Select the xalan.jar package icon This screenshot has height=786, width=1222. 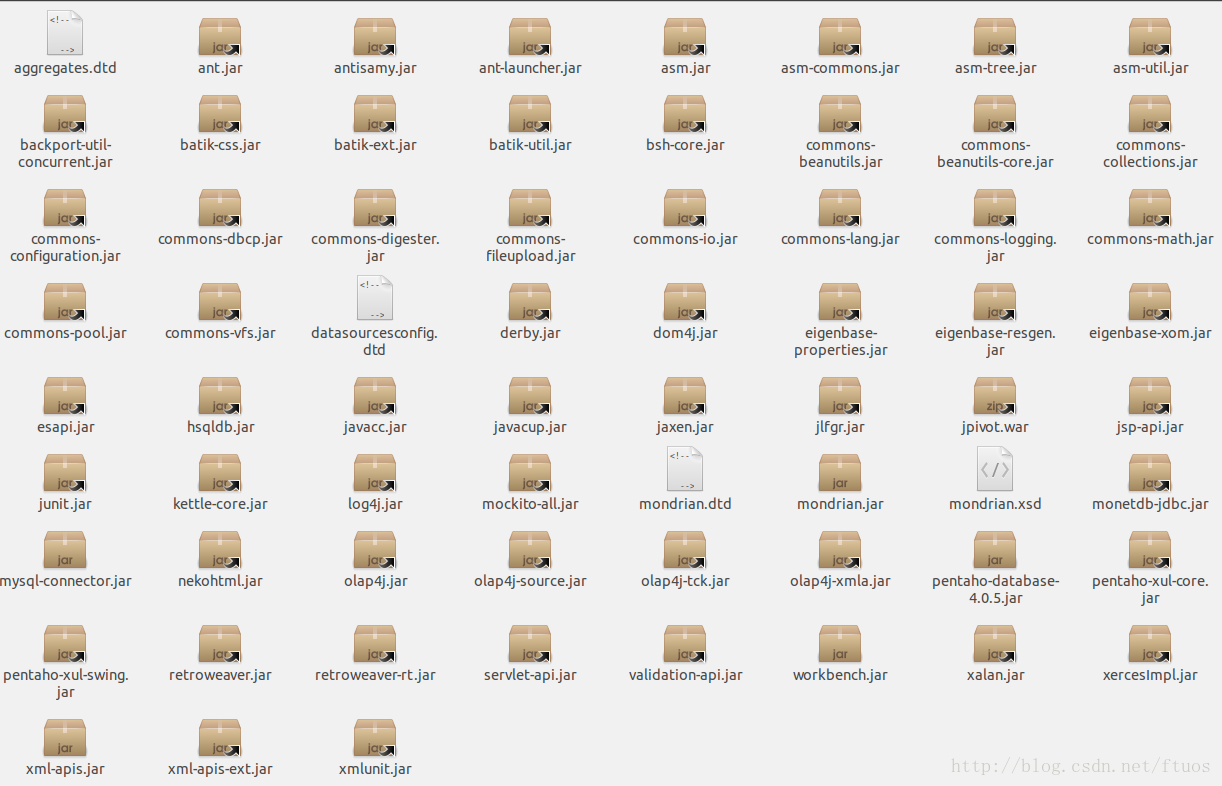995,644
